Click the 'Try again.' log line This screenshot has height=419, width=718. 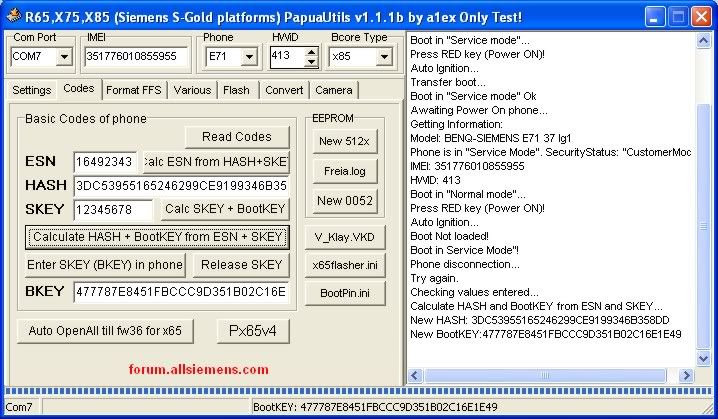pos(434,278)
